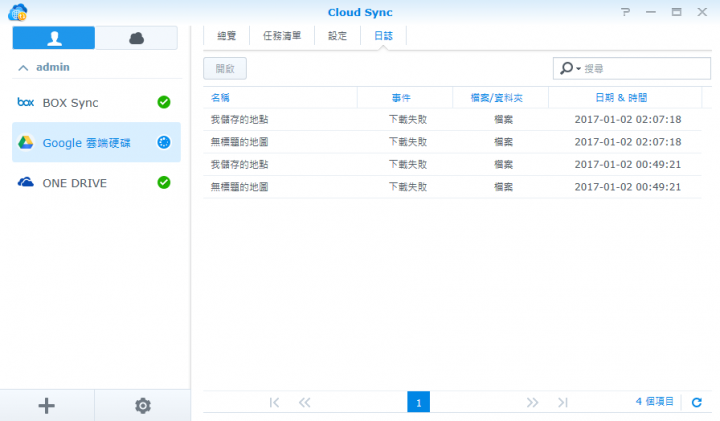Select the Google 雲端硬碟 connection

tap(96, 142)
